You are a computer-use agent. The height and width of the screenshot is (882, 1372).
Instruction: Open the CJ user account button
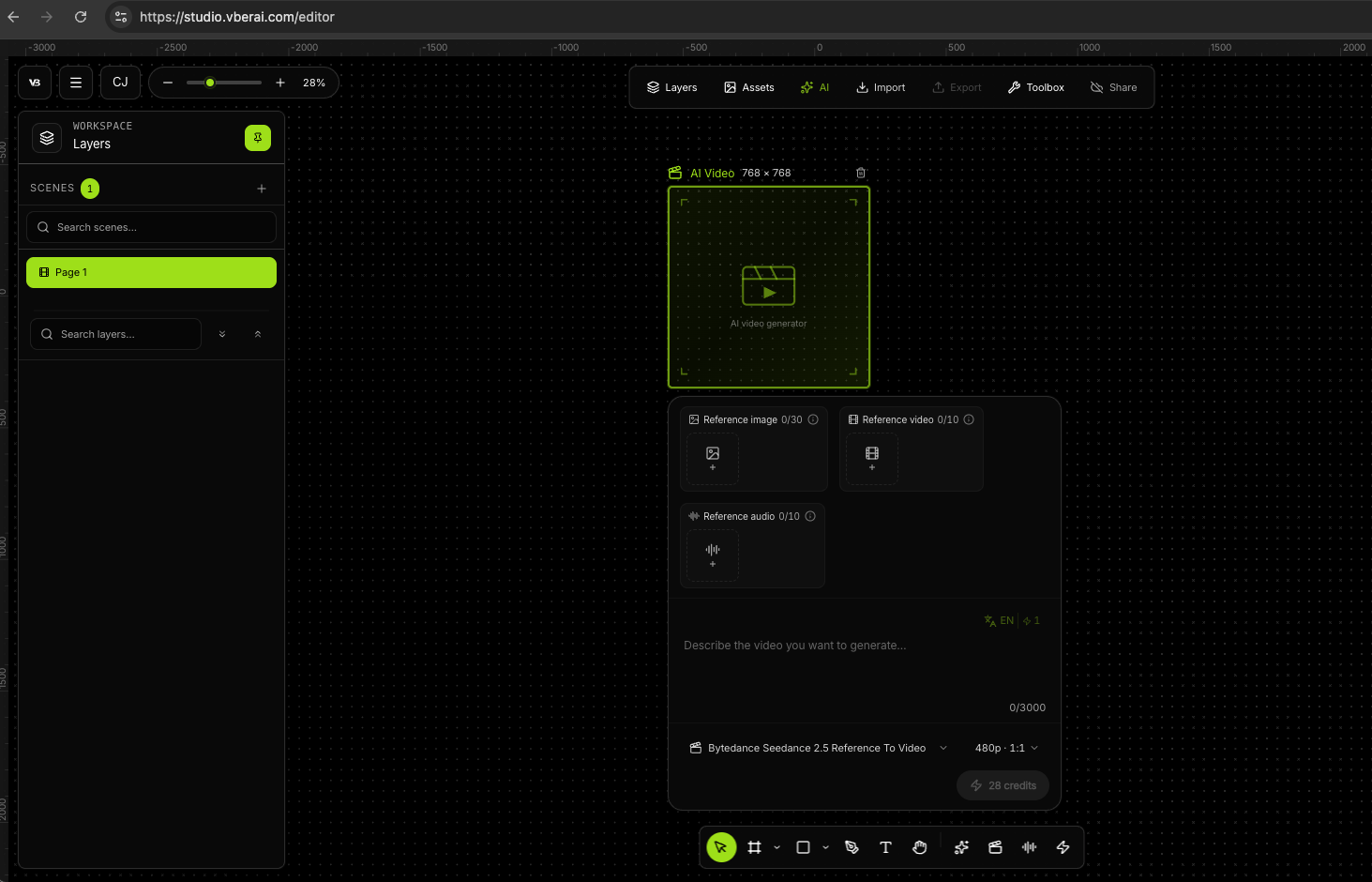pos(120,83)
